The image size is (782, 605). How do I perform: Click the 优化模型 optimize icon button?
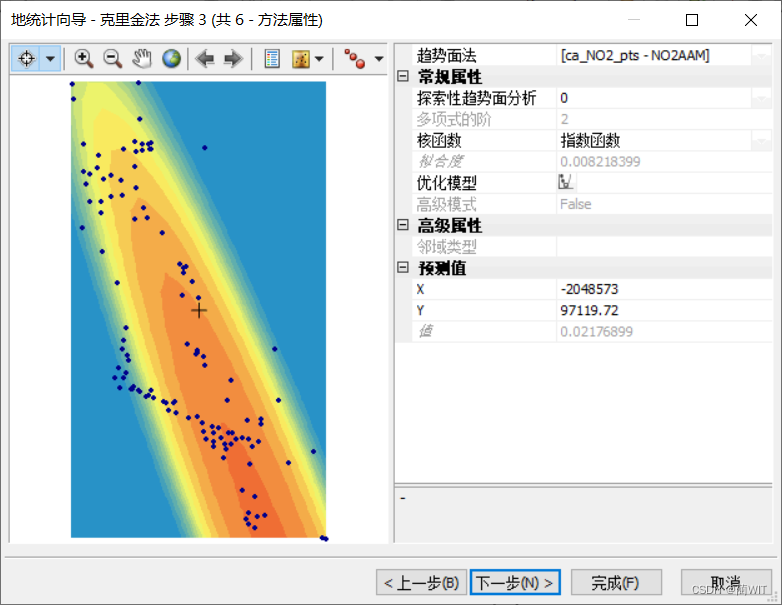pyautogui.click(x=566, y=182)
